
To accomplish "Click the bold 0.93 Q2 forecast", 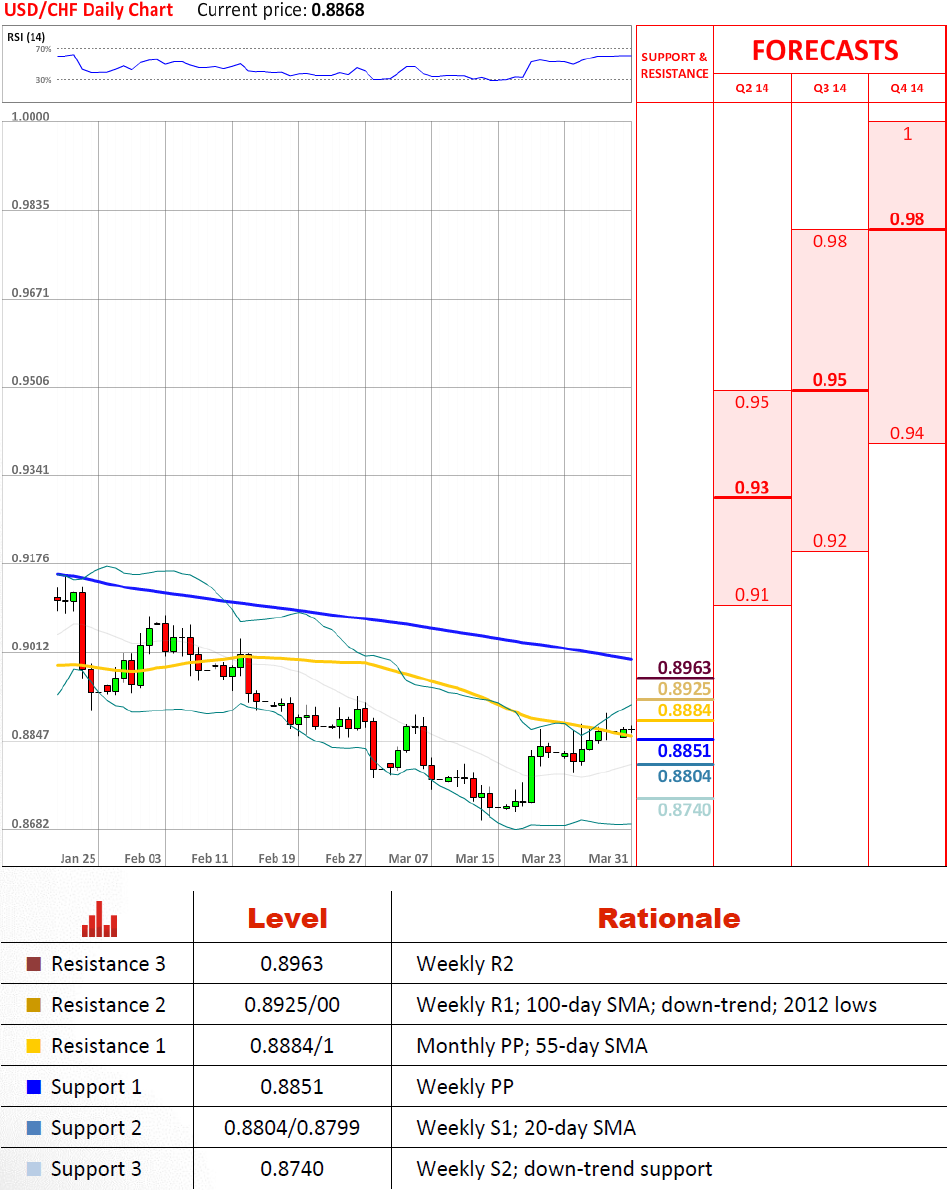I will click(752, 487).
